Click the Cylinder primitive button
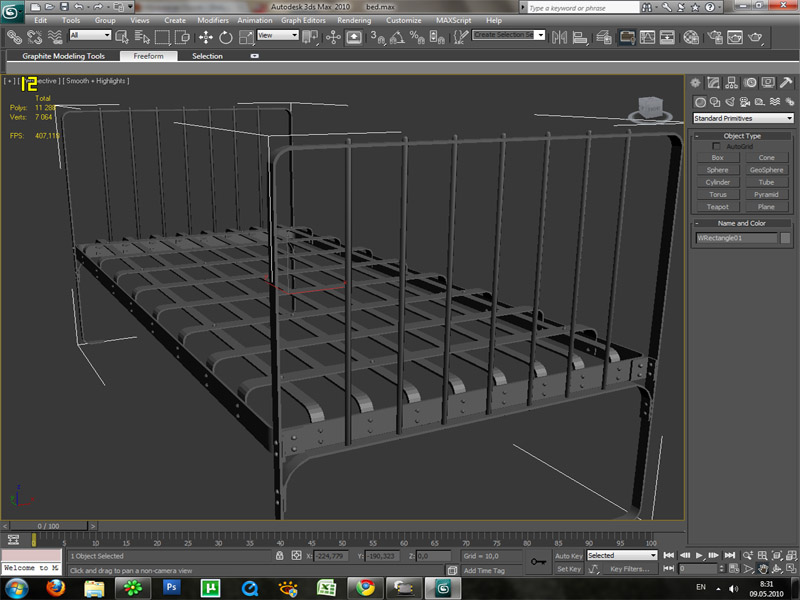Screen dimensions: 800x600 point(717,182)
